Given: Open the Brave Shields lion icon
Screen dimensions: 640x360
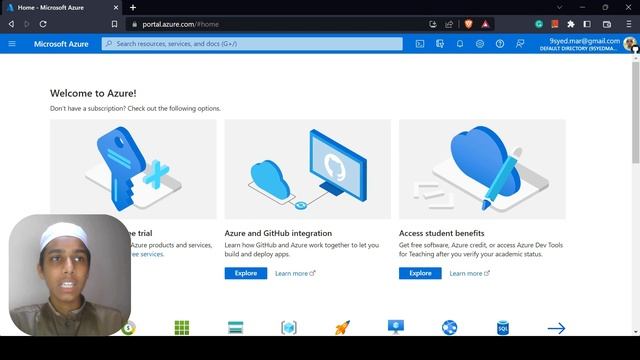Looking at the screenshot, I should coord(468,24).
